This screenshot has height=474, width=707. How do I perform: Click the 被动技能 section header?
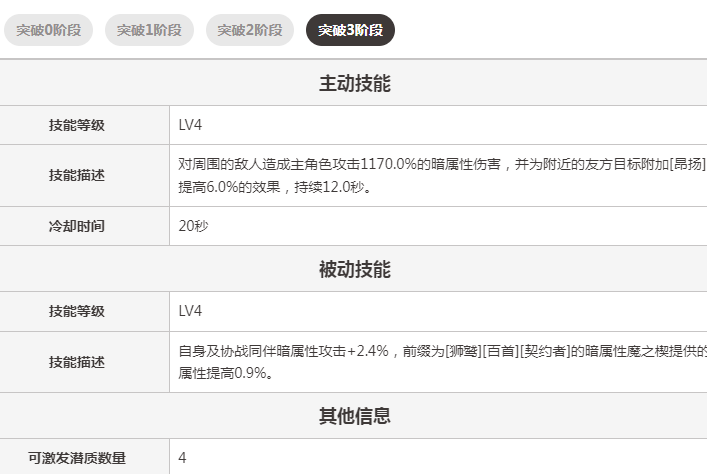tap(354, 270)
